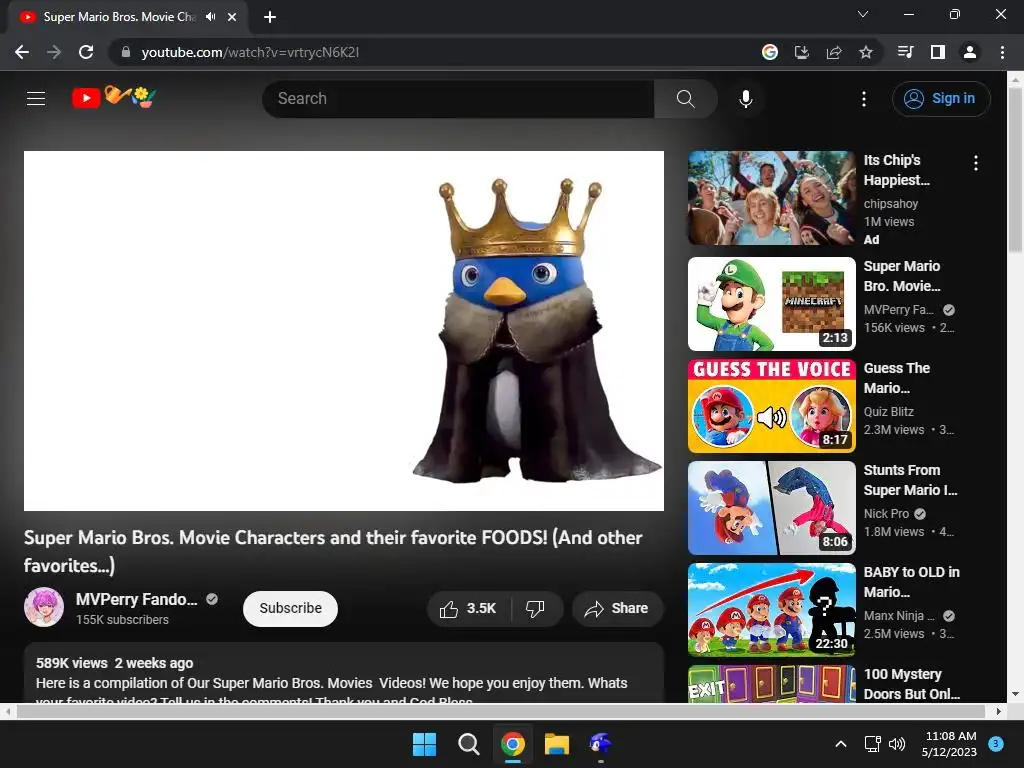Open Chrome three-dot menu
Viewport: 1024px width, 768px height.
[x=1002, y=52]
